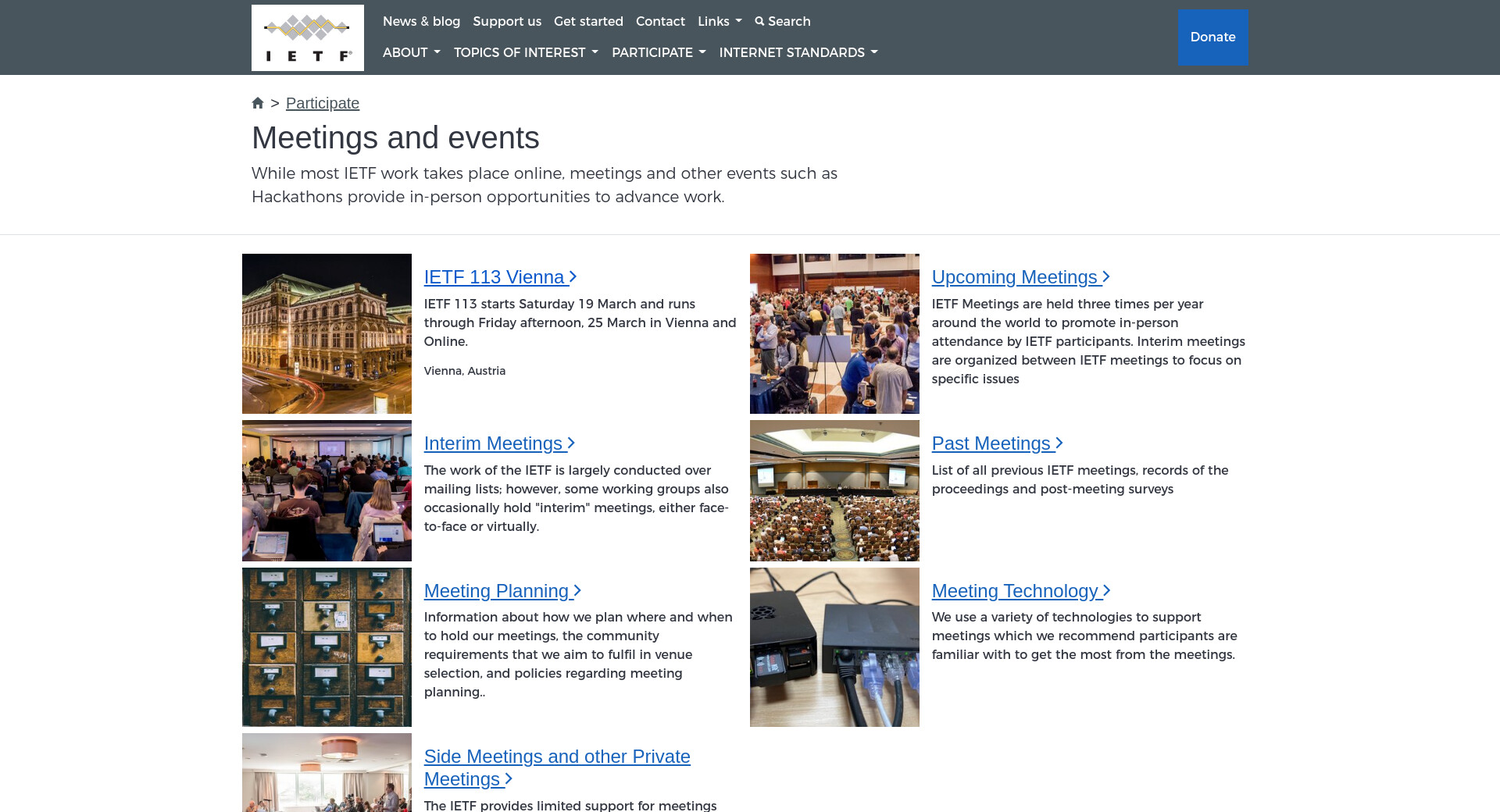Open News & blog page
The width and height of the screenshot is (1500, 812).
point(421,21)
